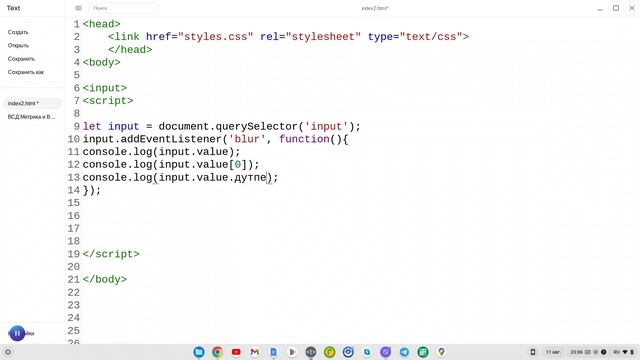This screenshot has height=360, width=640.
Task: Click console.log(input.value); on line 11
Action: [x=162, y=152]
